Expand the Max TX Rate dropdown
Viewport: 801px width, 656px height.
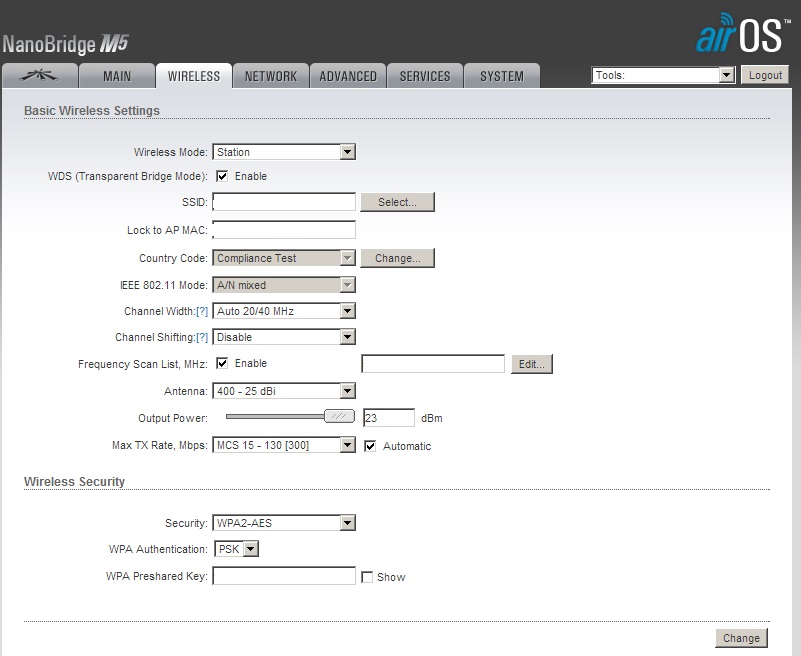pyautogui.click(x=284, y=445)
